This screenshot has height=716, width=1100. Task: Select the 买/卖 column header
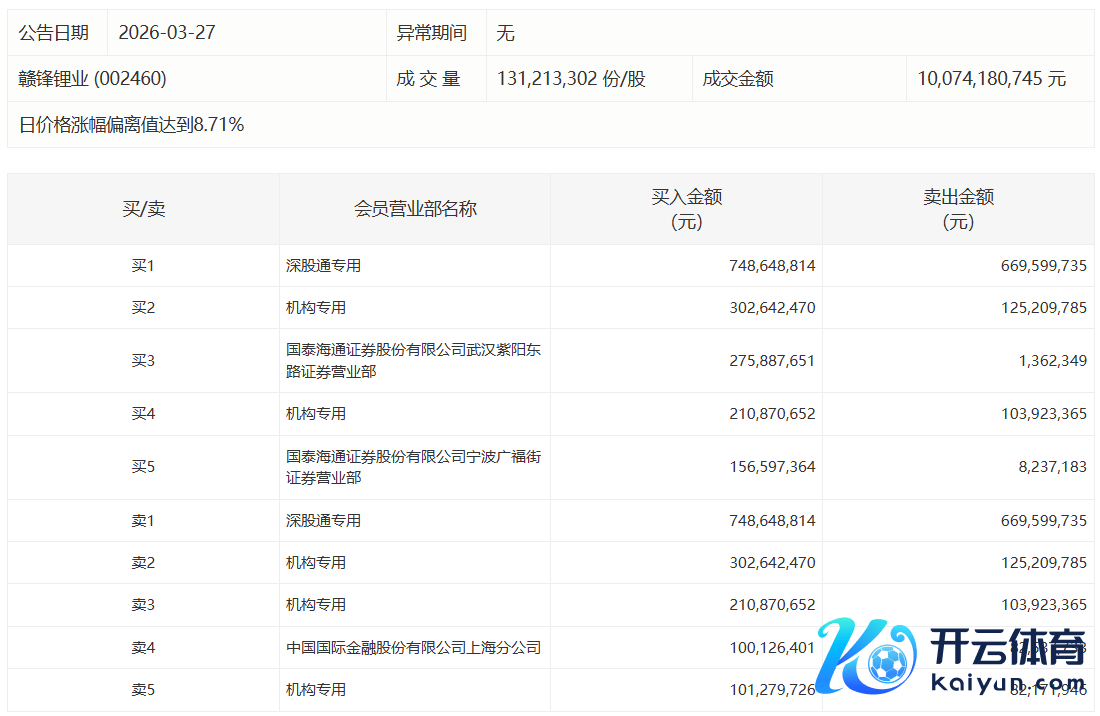tap(143, 209)
